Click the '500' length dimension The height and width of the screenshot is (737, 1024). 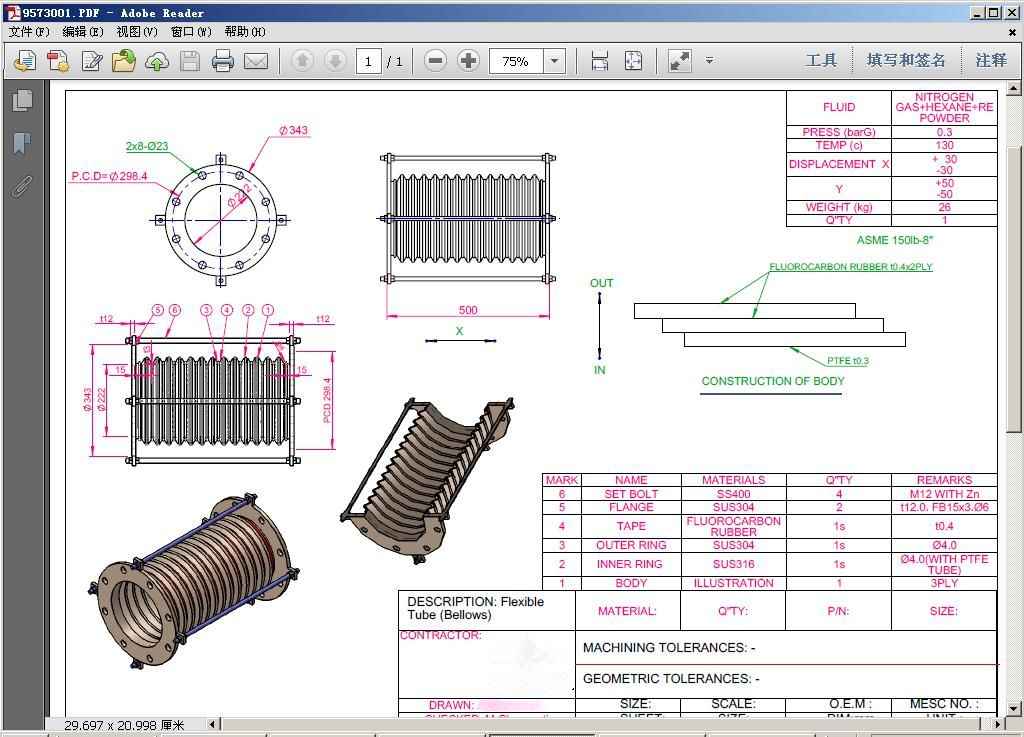[468, 310]
